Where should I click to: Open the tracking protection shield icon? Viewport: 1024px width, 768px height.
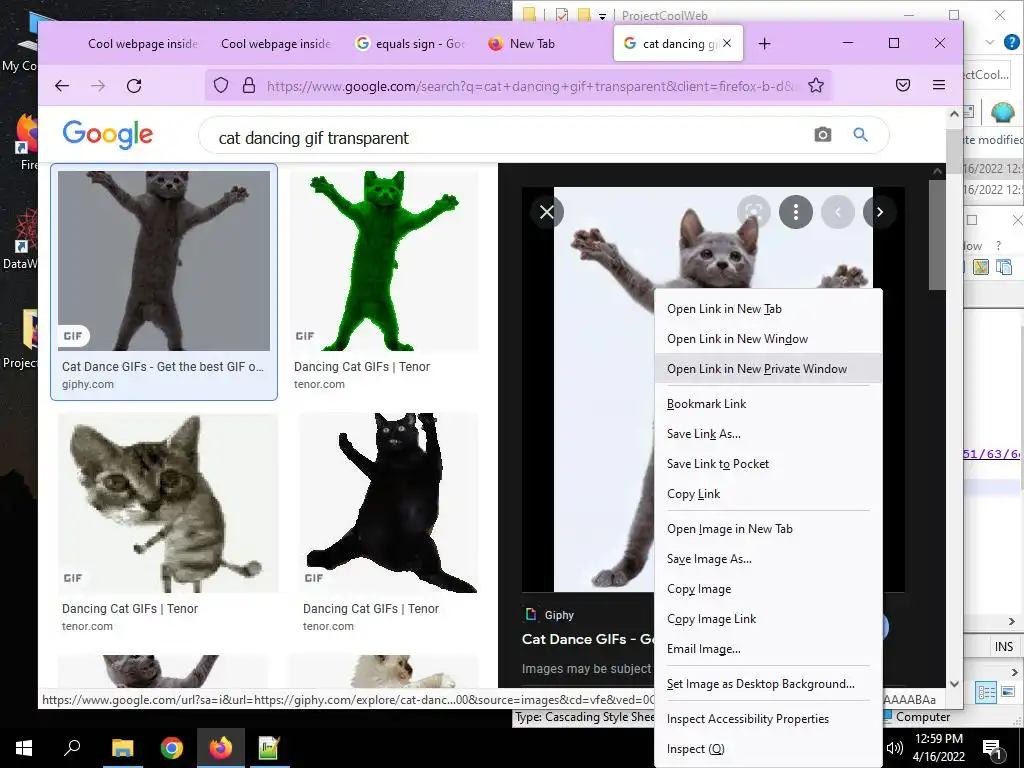[x=221, y=86]
